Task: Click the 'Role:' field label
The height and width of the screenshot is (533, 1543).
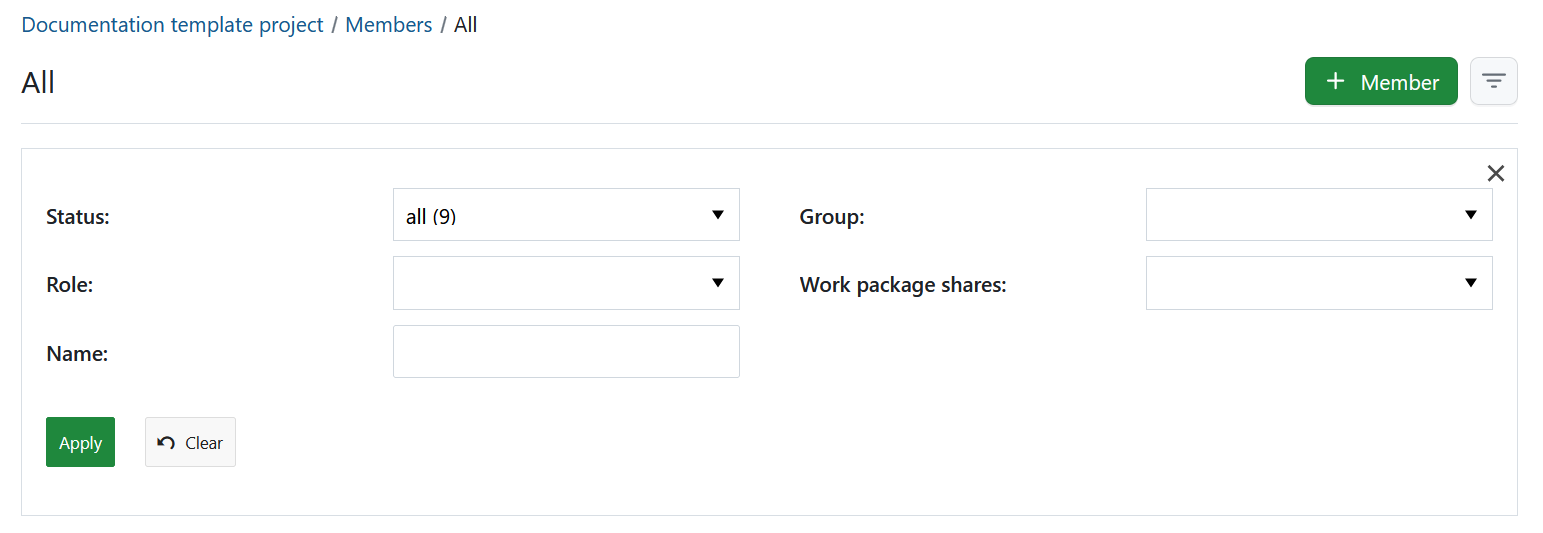Action: (x=69, y=285)
